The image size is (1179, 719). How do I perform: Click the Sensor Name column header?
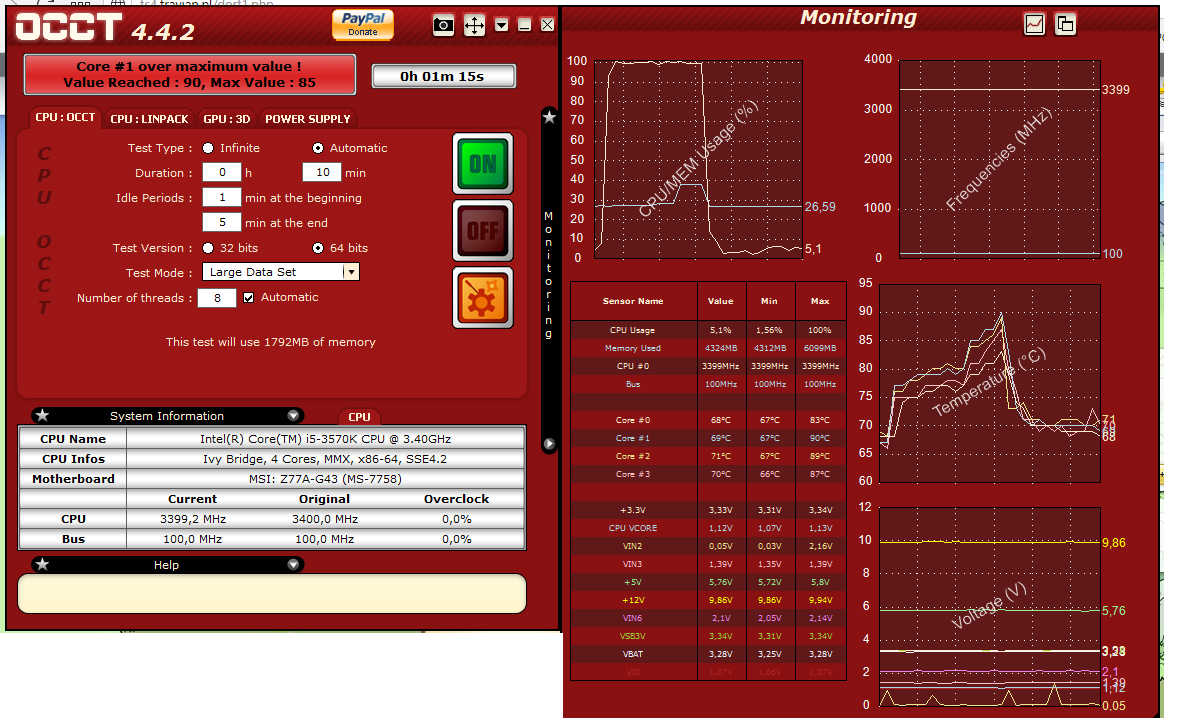633,301
